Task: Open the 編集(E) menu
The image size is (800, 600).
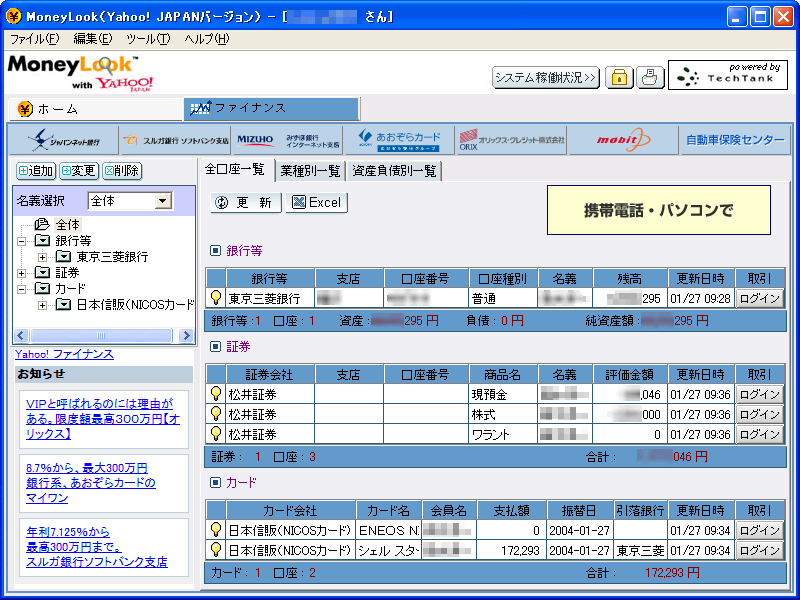Action: click(92, 39)
